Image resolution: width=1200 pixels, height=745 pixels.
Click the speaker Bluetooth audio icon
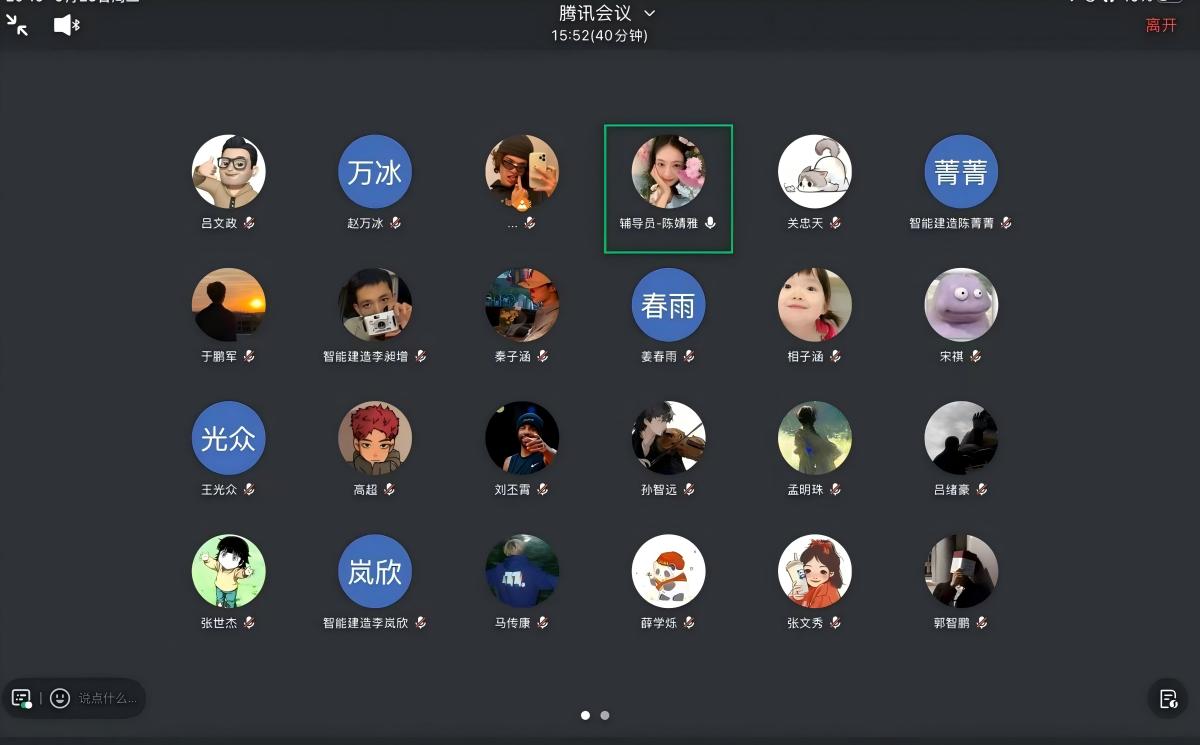click(66, 25)
